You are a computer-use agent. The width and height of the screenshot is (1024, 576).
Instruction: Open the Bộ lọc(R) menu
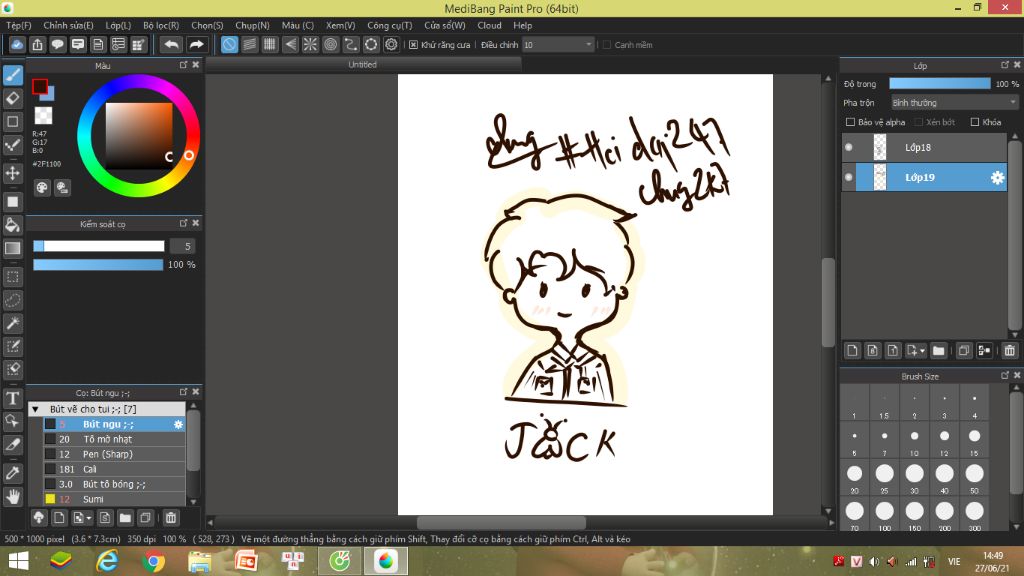coord(161,25)
